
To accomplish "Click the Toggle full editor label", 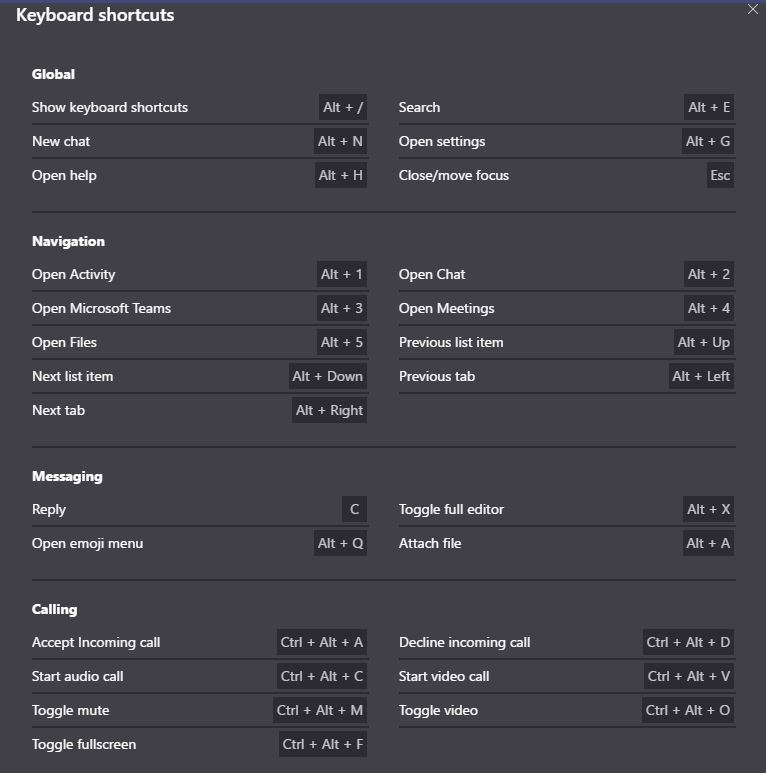I will click(451, 510).
